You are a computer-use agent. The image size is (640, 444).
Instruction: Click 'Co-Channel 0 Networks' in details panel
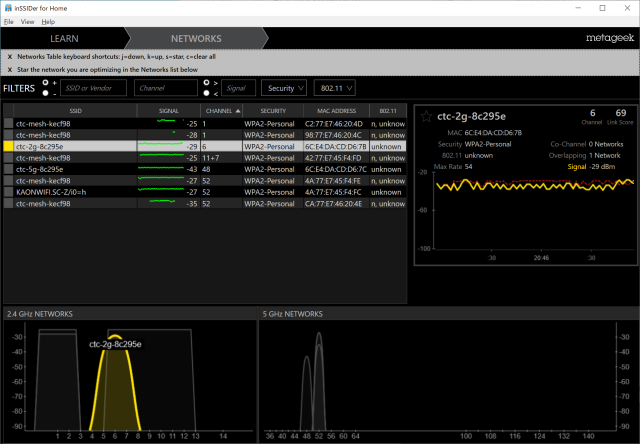point(587,144)
